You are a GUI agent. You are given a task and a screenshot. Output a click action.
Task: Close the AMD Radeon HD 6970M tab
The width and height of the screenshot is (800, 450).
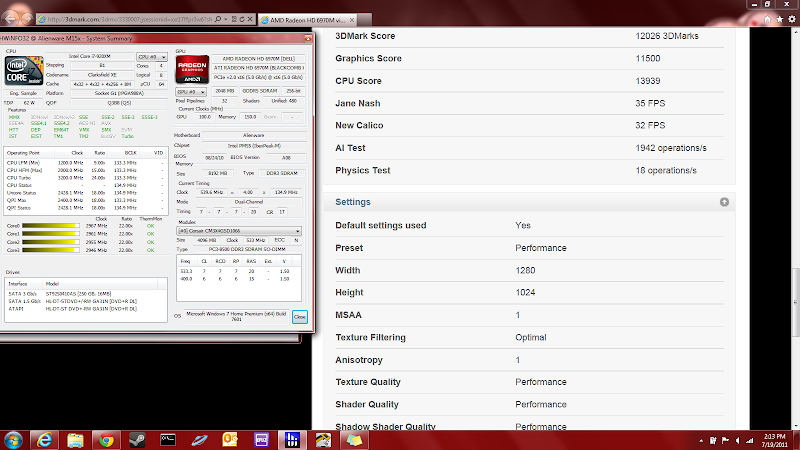click(352, 20)
